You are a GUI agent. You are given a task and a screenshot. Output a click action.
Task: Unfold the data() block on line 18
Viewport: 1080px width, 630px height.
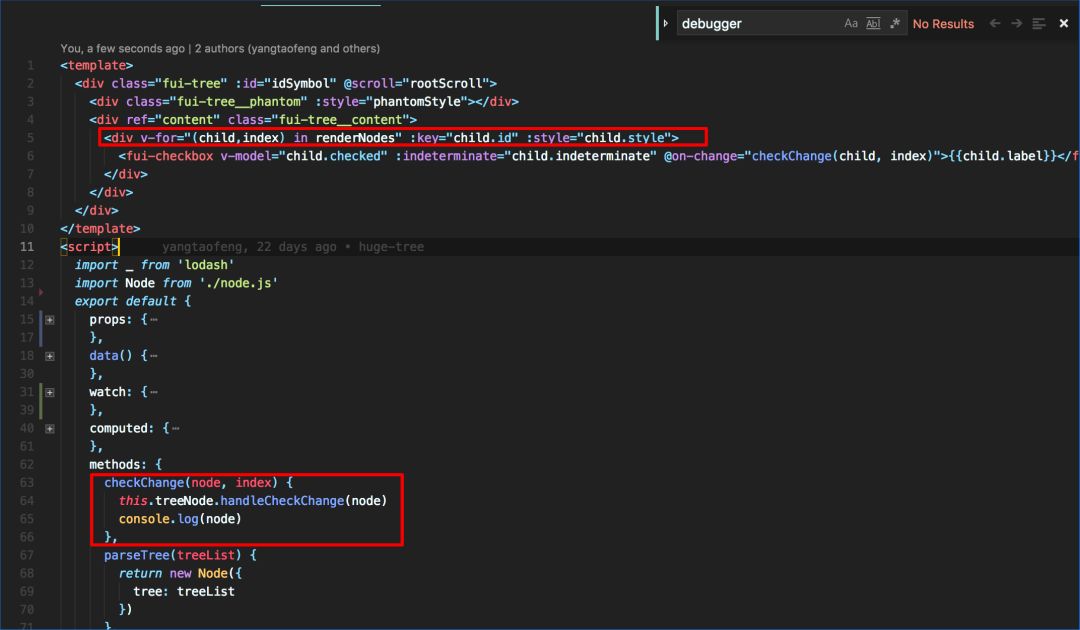[49, 355]
